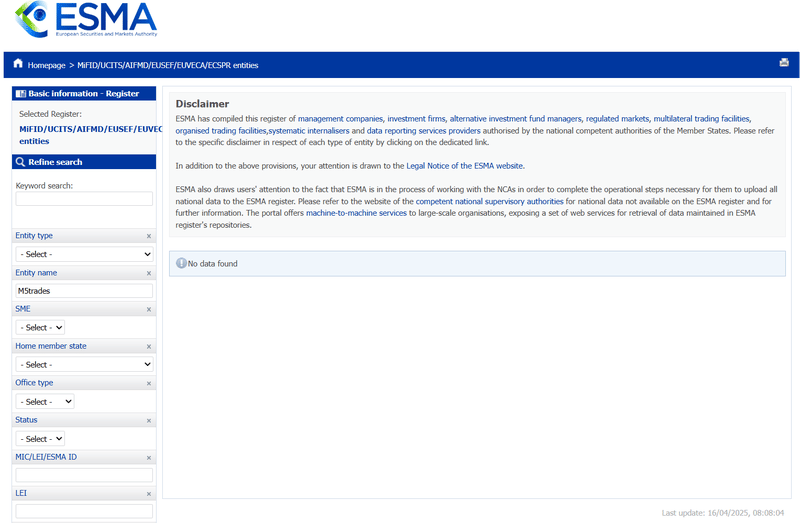This screenshot has height=523, width=800.
Task: Click the No data found info icon
Action: pyautogui.click(x=181, y=263)
